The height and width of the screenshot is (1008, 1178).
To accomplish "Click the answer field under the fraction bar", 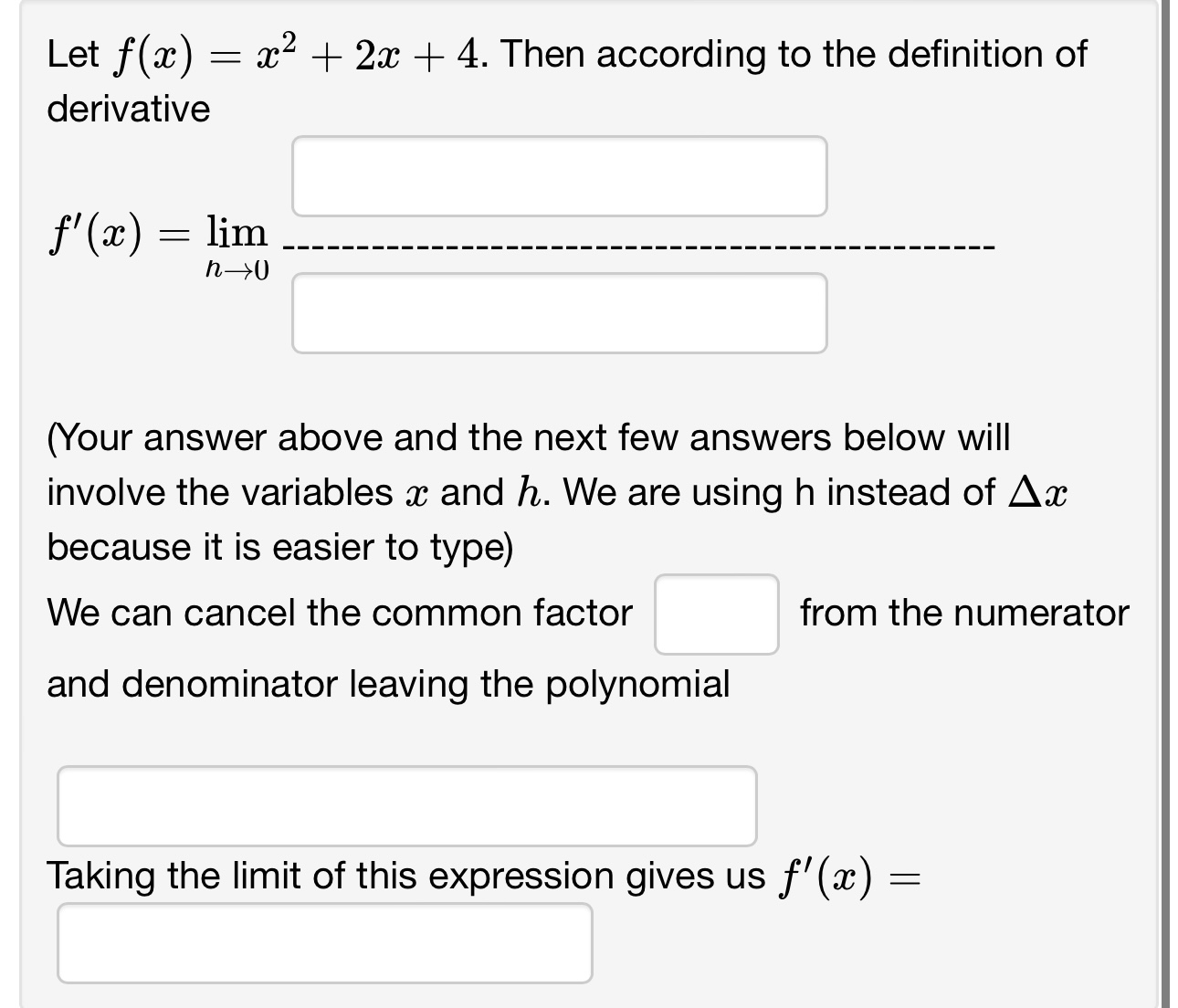I will (x=559, y=314).
